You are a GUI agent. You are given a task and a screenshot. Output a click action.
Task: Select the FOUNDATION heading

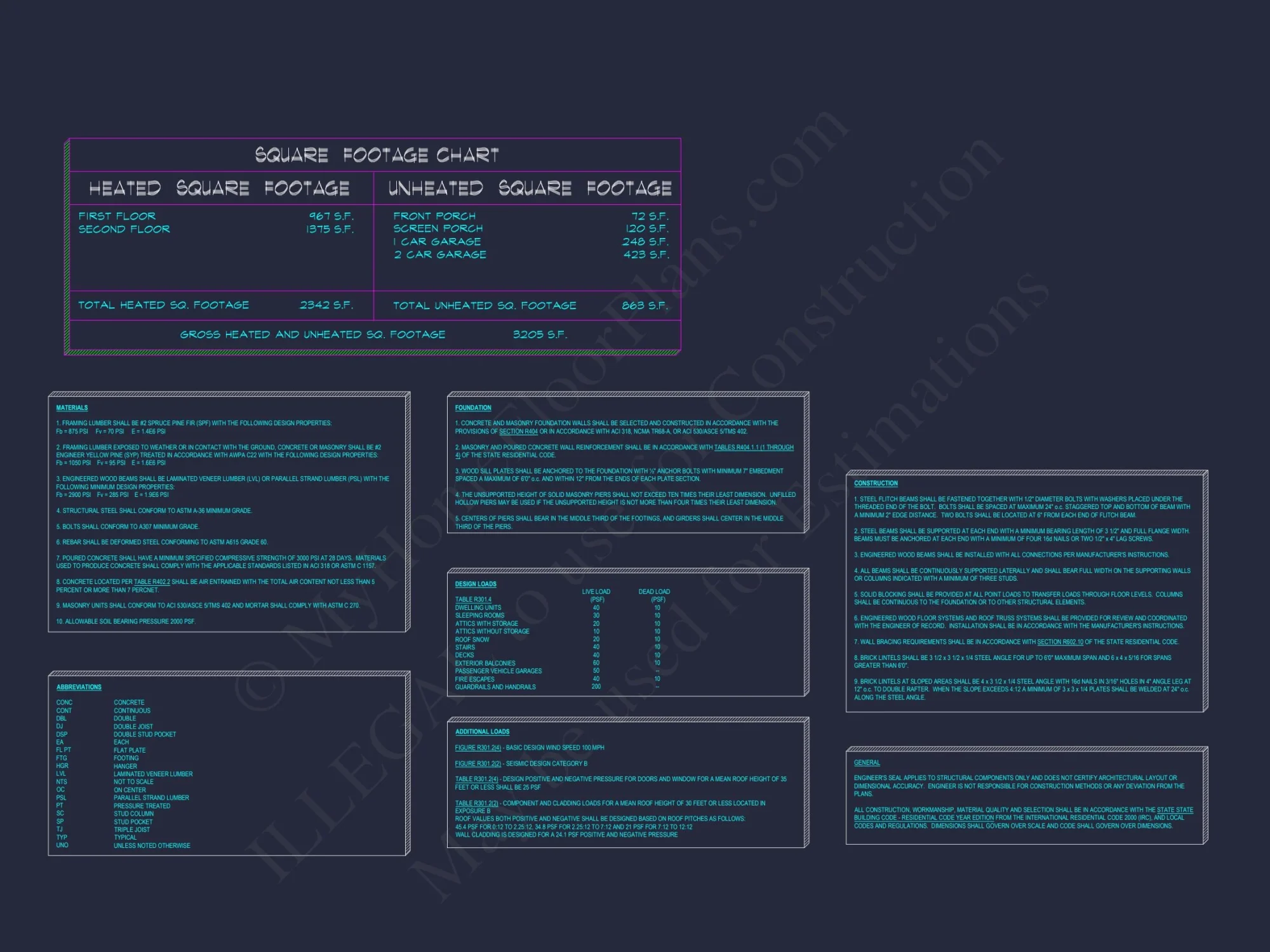click(473, 408)
